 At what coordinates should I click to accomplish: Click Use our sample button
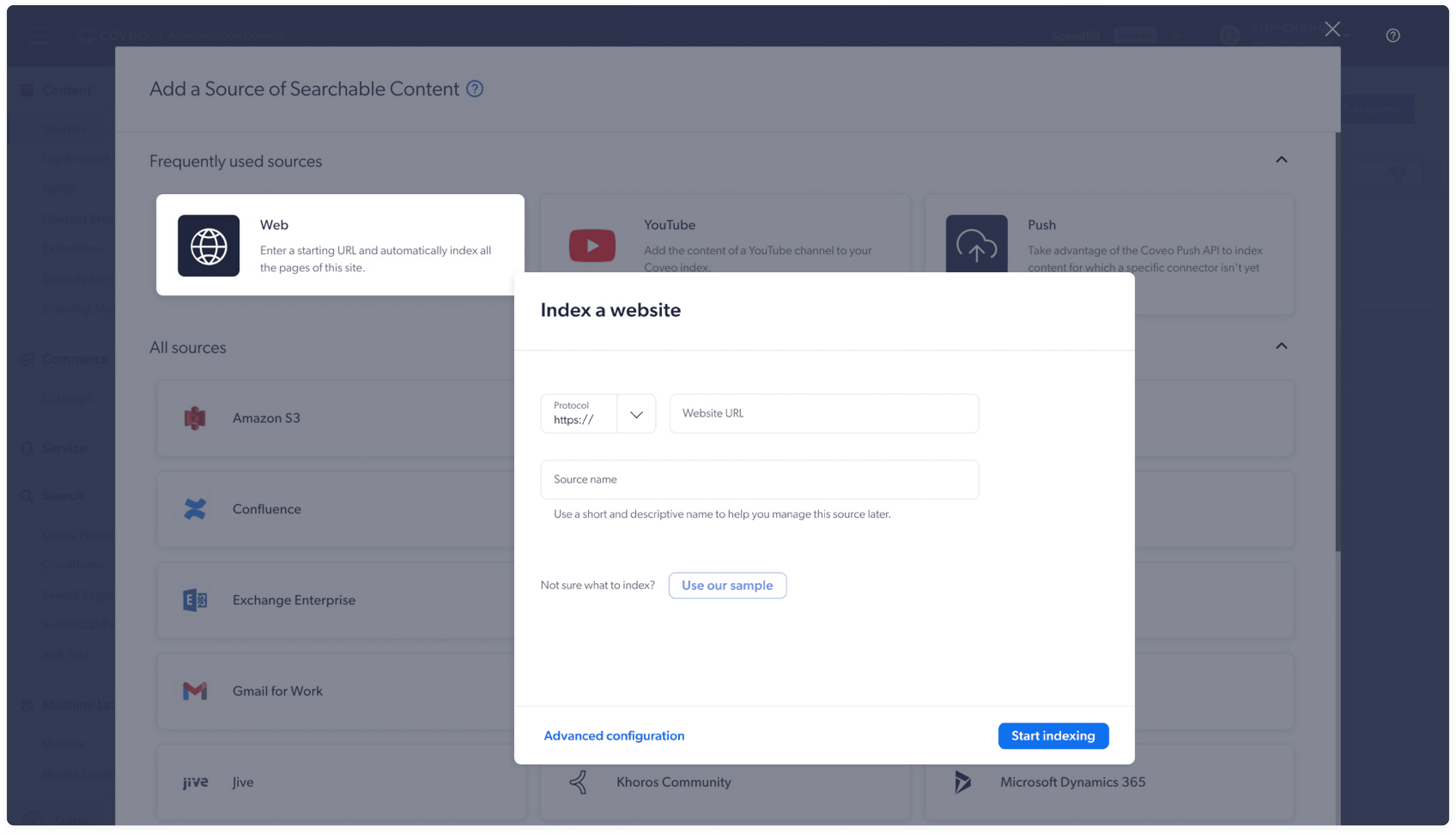point(728,586)
